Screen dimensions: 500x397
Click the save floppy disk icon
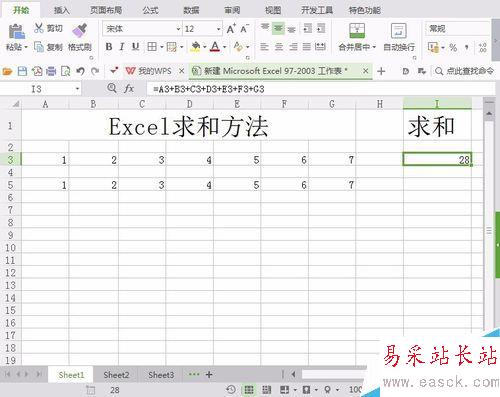point(22,71)
